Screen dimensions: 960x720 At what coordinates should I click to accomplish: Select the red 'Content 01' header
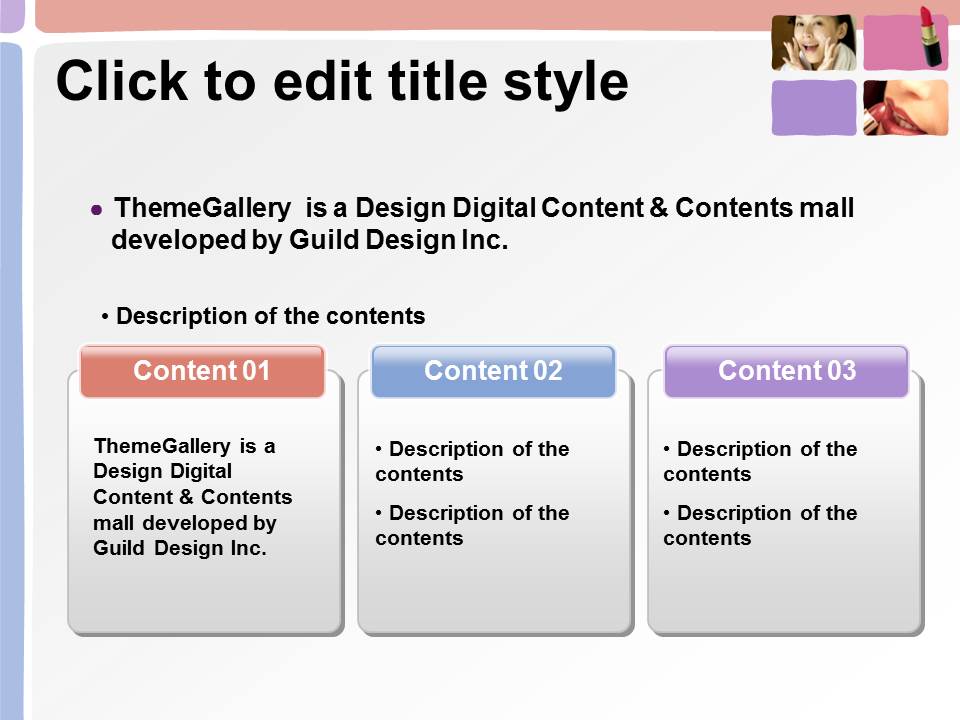point(202,371)
